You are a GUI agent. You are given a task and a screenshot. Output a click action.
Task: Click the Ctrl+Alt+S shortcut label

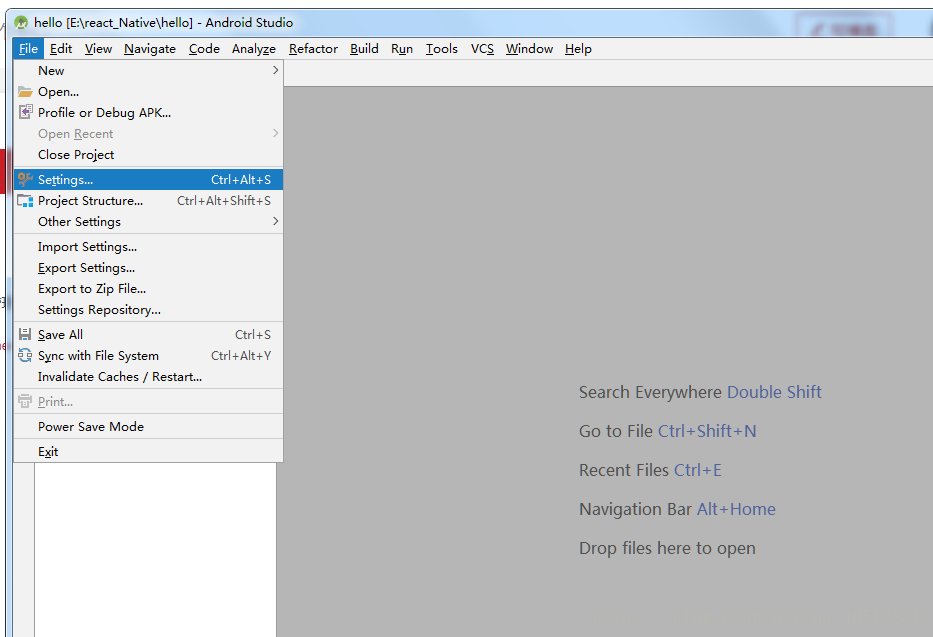pos(241,180)
